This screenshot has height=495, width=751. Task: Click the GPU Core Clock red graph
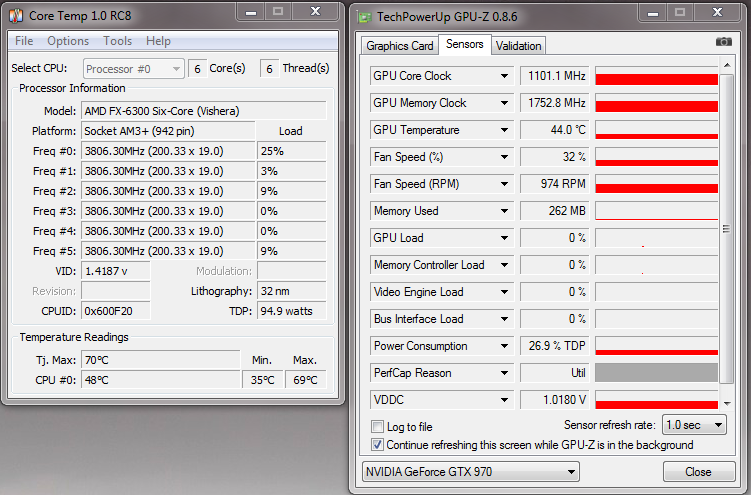tap(656, 76)
